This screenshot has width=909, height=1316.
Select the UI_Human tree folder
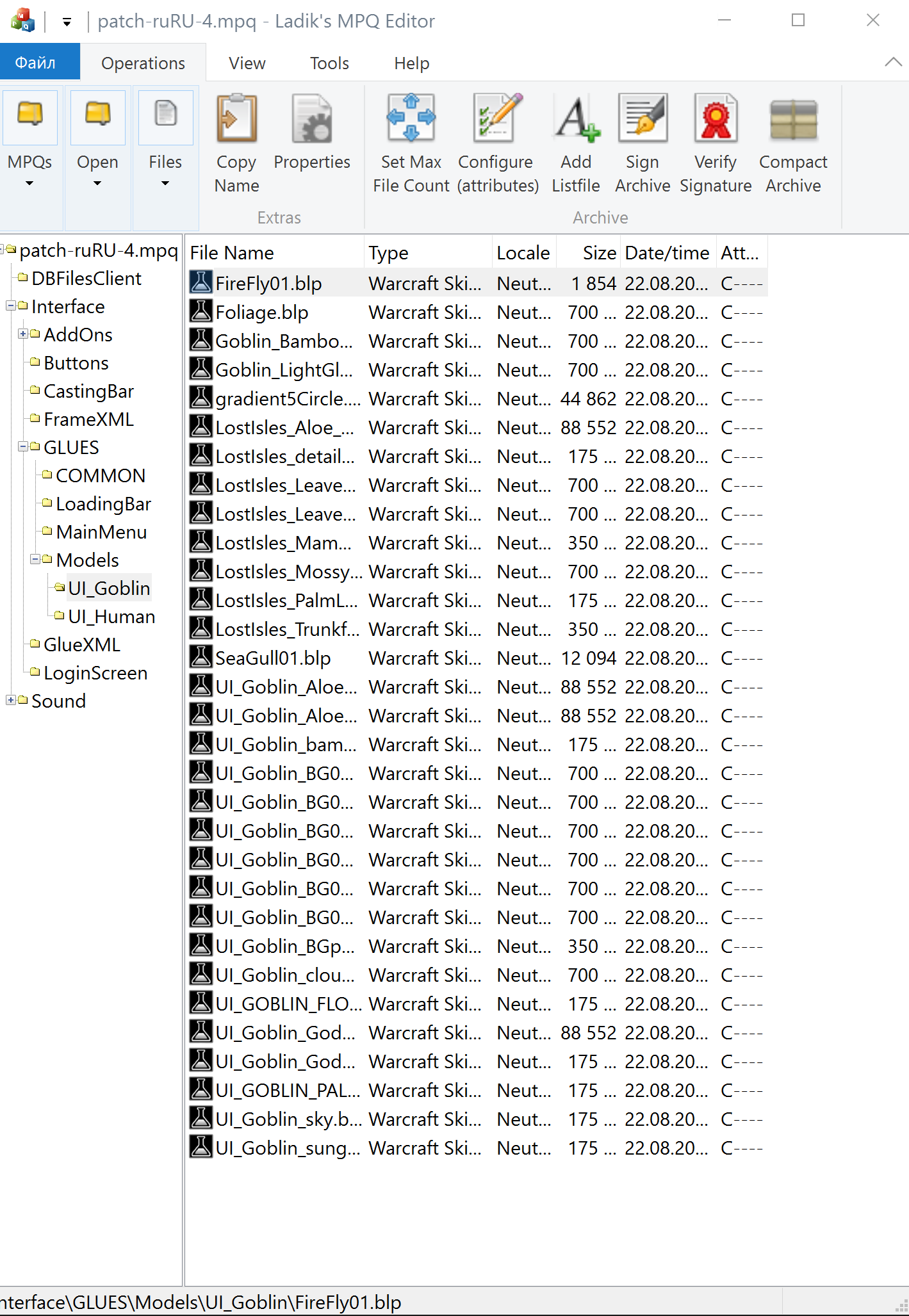click(111, 616)
